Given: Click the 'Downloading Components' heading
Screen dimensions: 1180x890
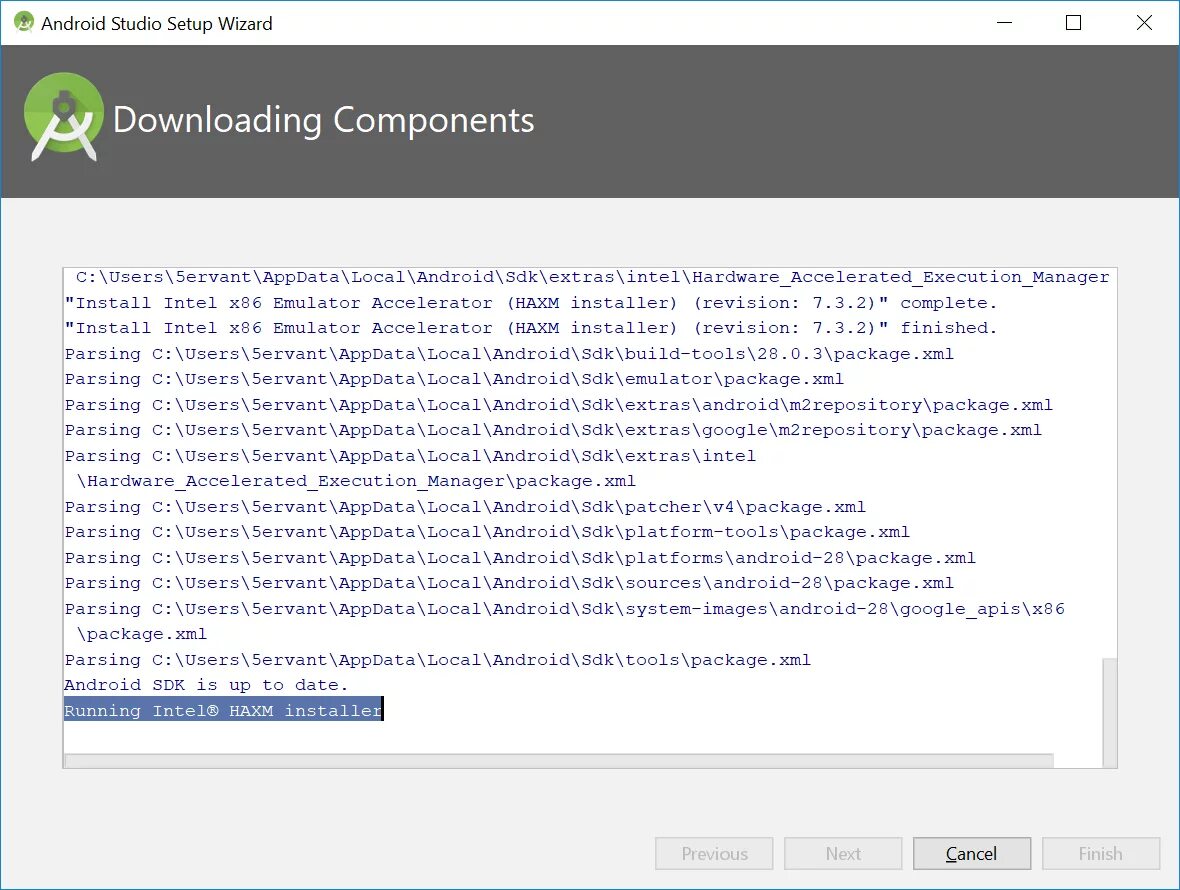Looking at the screenshot, I should [x=324, y=120].
